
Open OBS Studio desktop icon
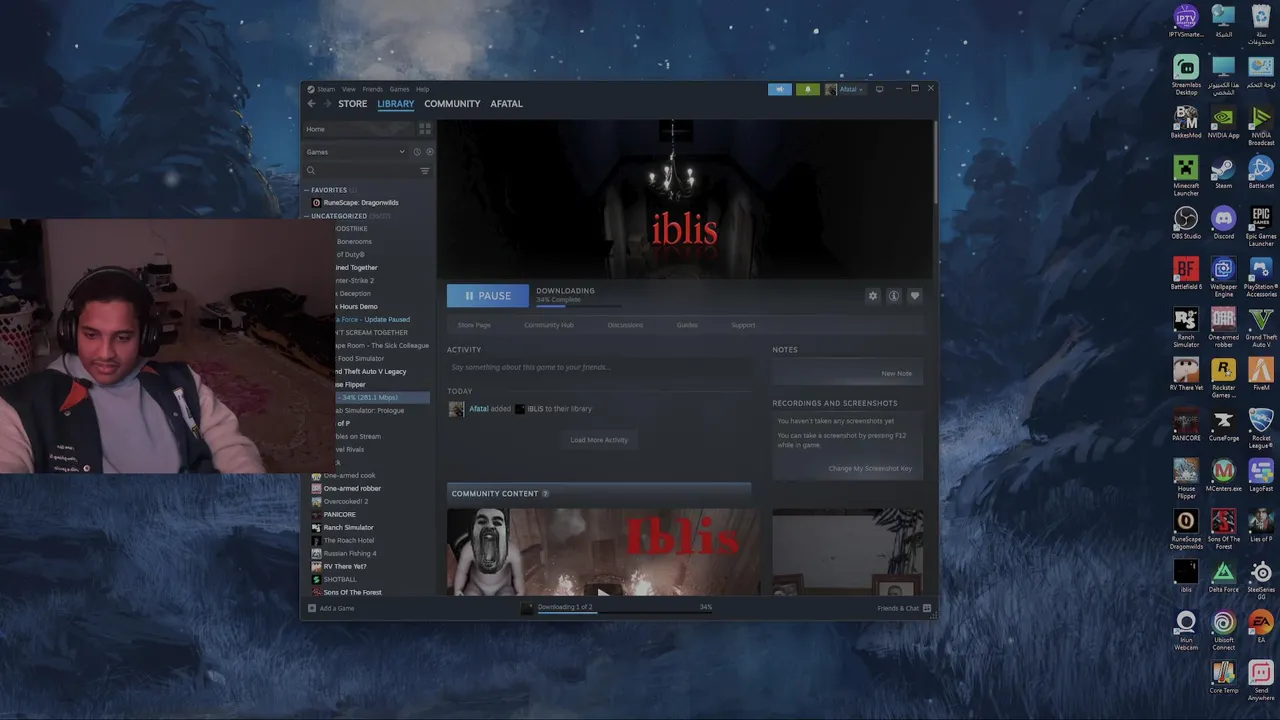pos(1186,223)
